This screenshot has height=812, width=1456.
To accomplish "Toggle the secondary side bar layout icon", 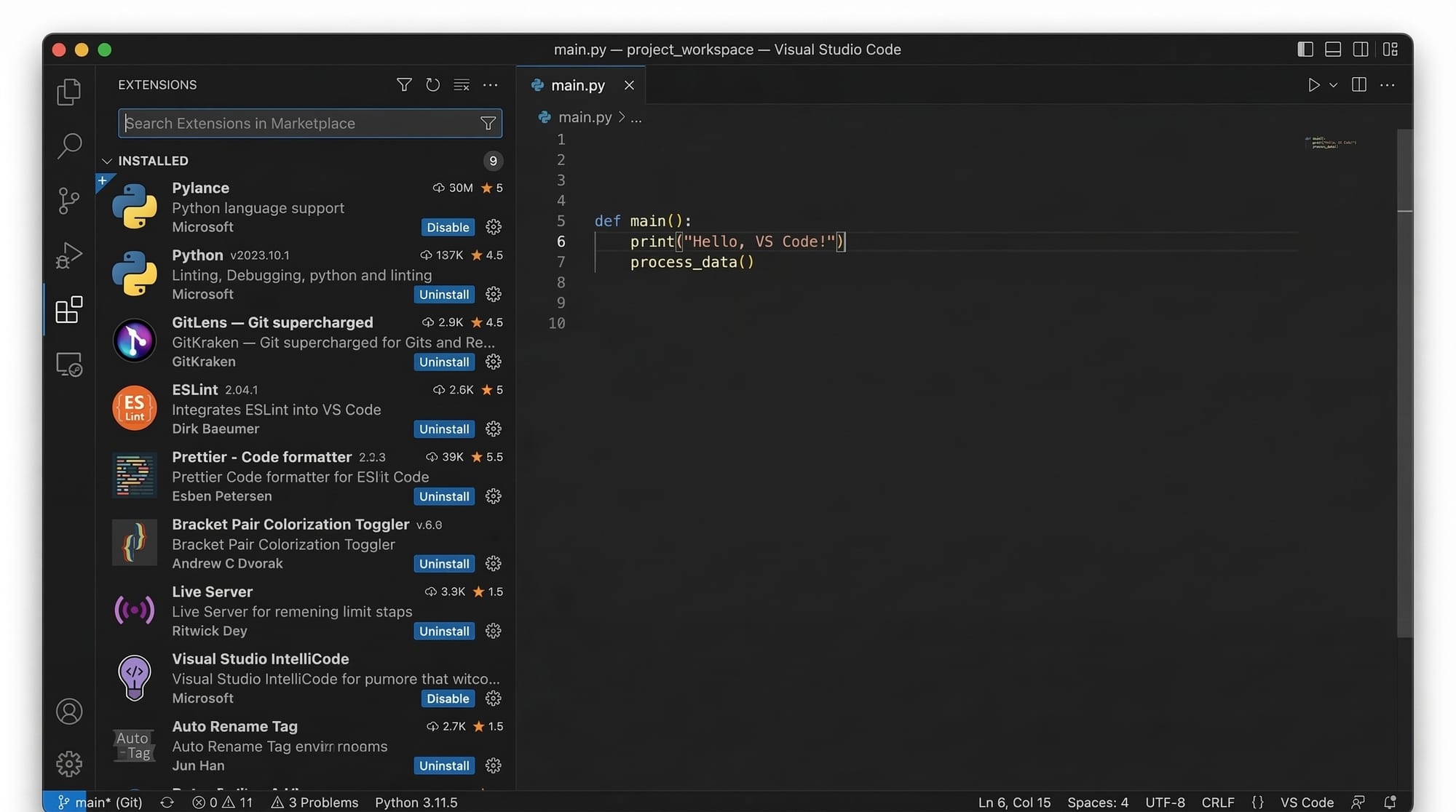I will point(1361,49).
